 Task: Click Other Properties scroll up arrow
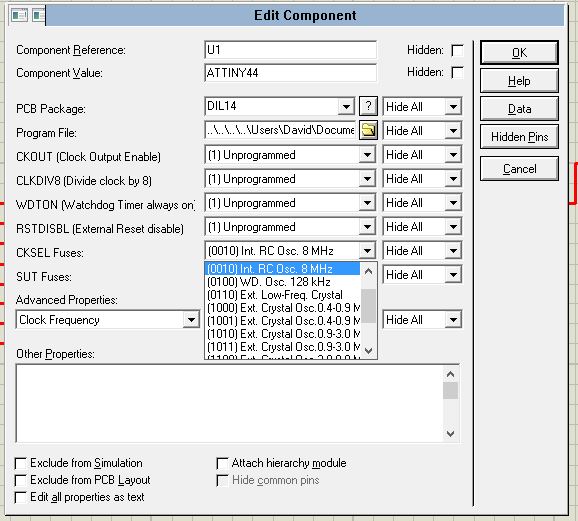(x=450, y=375)
